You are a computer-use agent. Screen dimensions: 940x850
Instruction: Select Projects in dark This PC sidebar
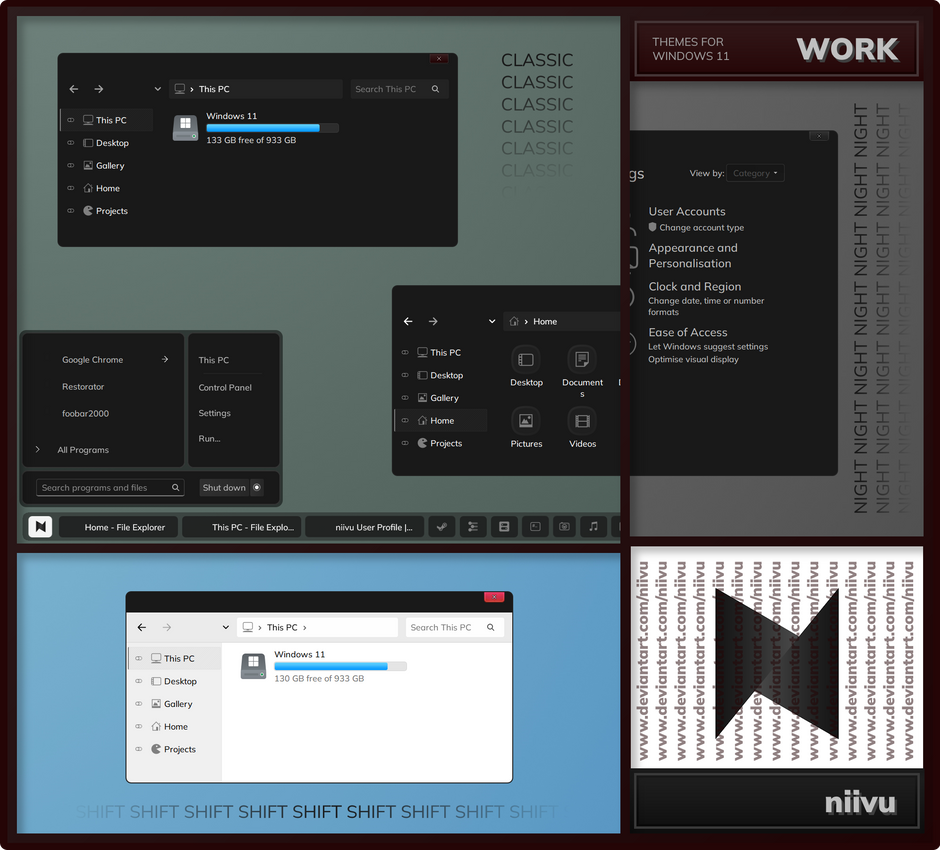pos(106,210)
